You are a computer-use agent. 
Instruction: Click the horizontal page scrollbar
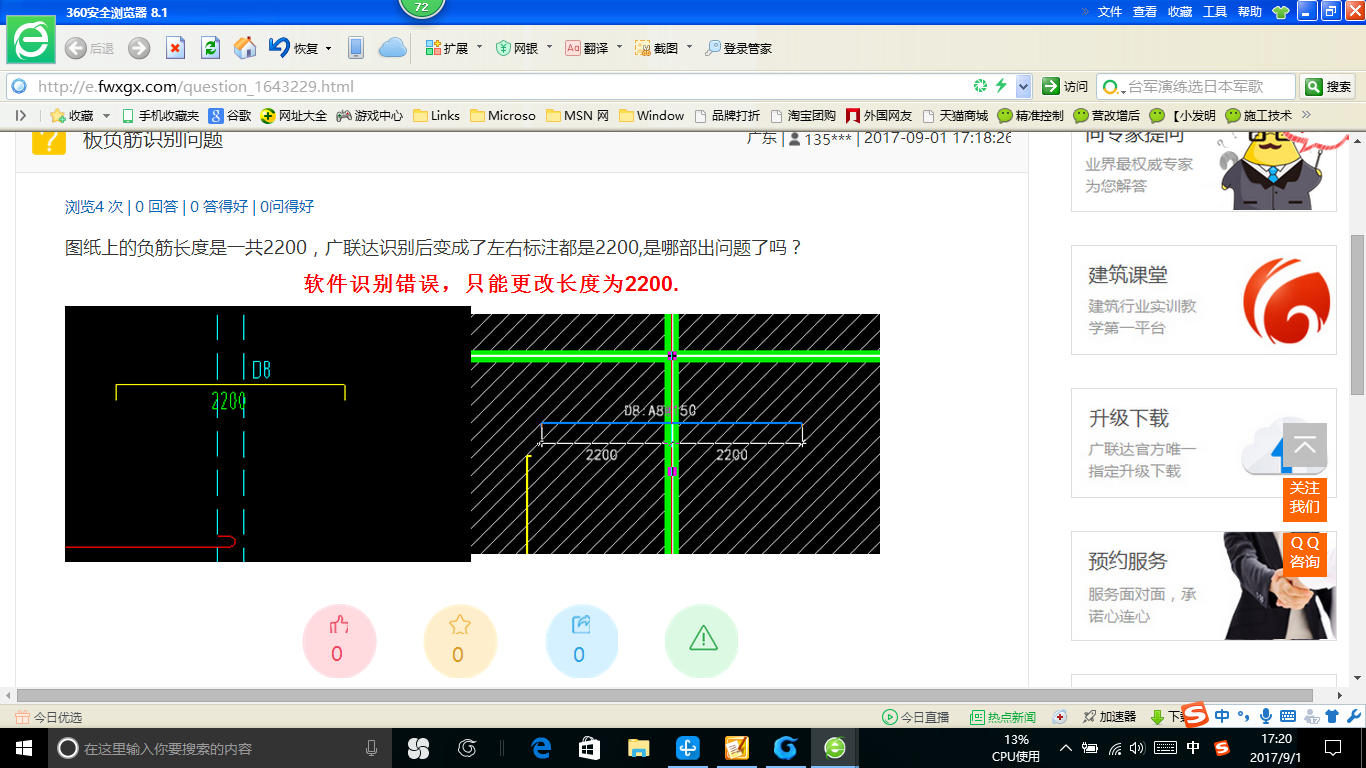pyautogui.click(x=664, y=695)
